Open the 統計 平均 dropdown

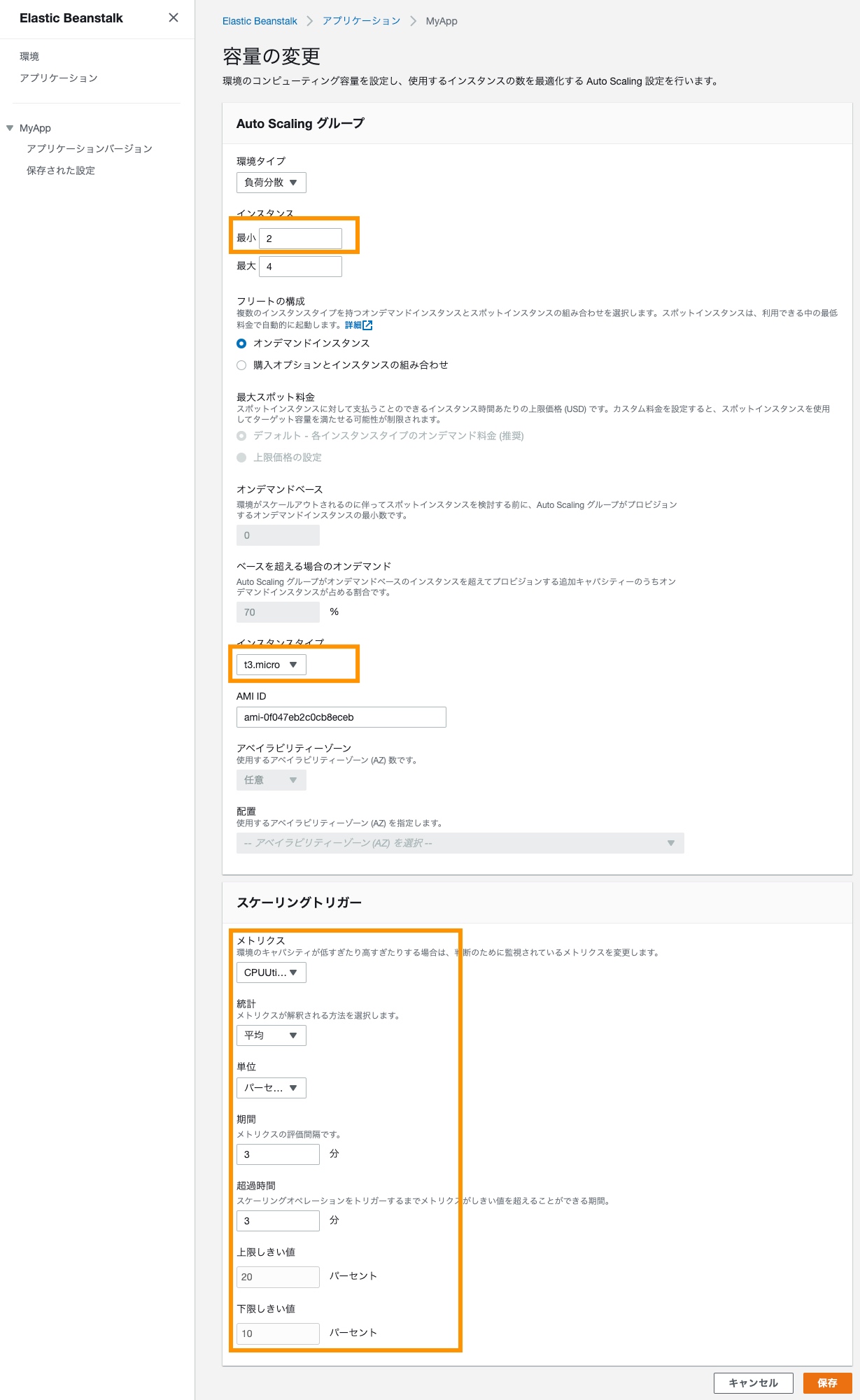(271, 1035)
